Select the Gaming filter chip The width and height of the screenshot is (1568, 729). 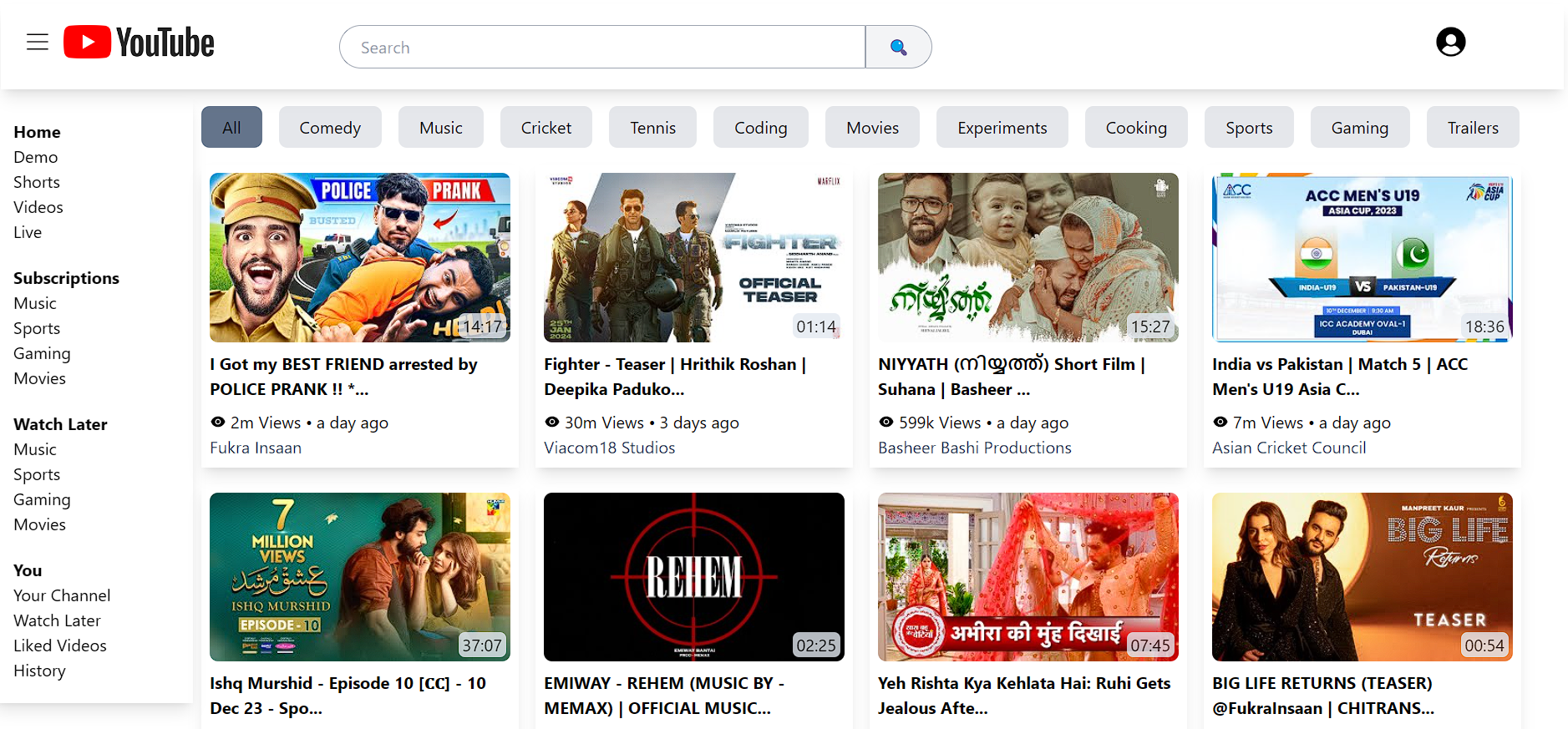click(1360, 127)
